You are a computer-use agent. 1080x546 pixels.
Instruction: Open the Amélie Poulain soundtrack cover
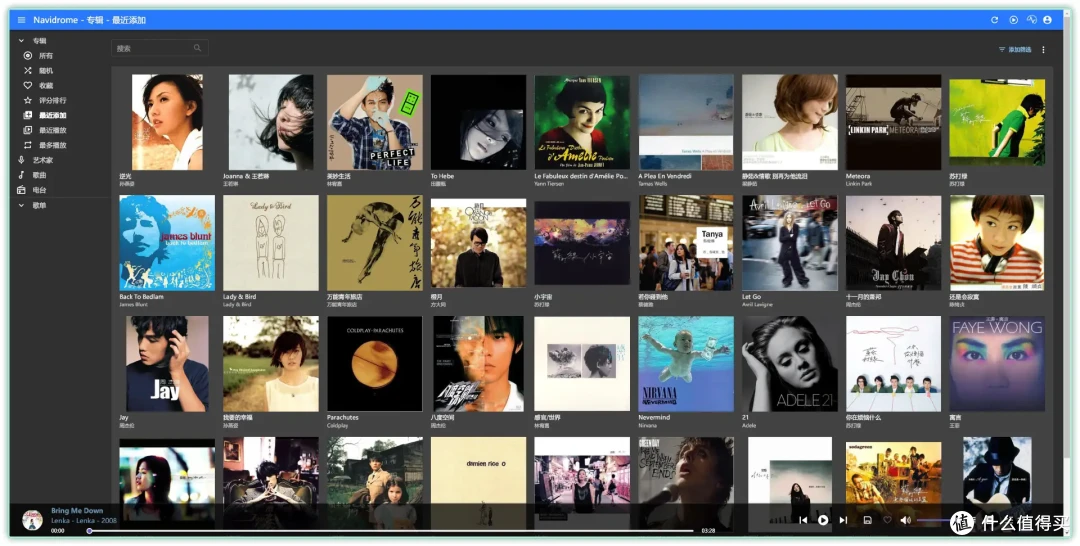point(582,122)
